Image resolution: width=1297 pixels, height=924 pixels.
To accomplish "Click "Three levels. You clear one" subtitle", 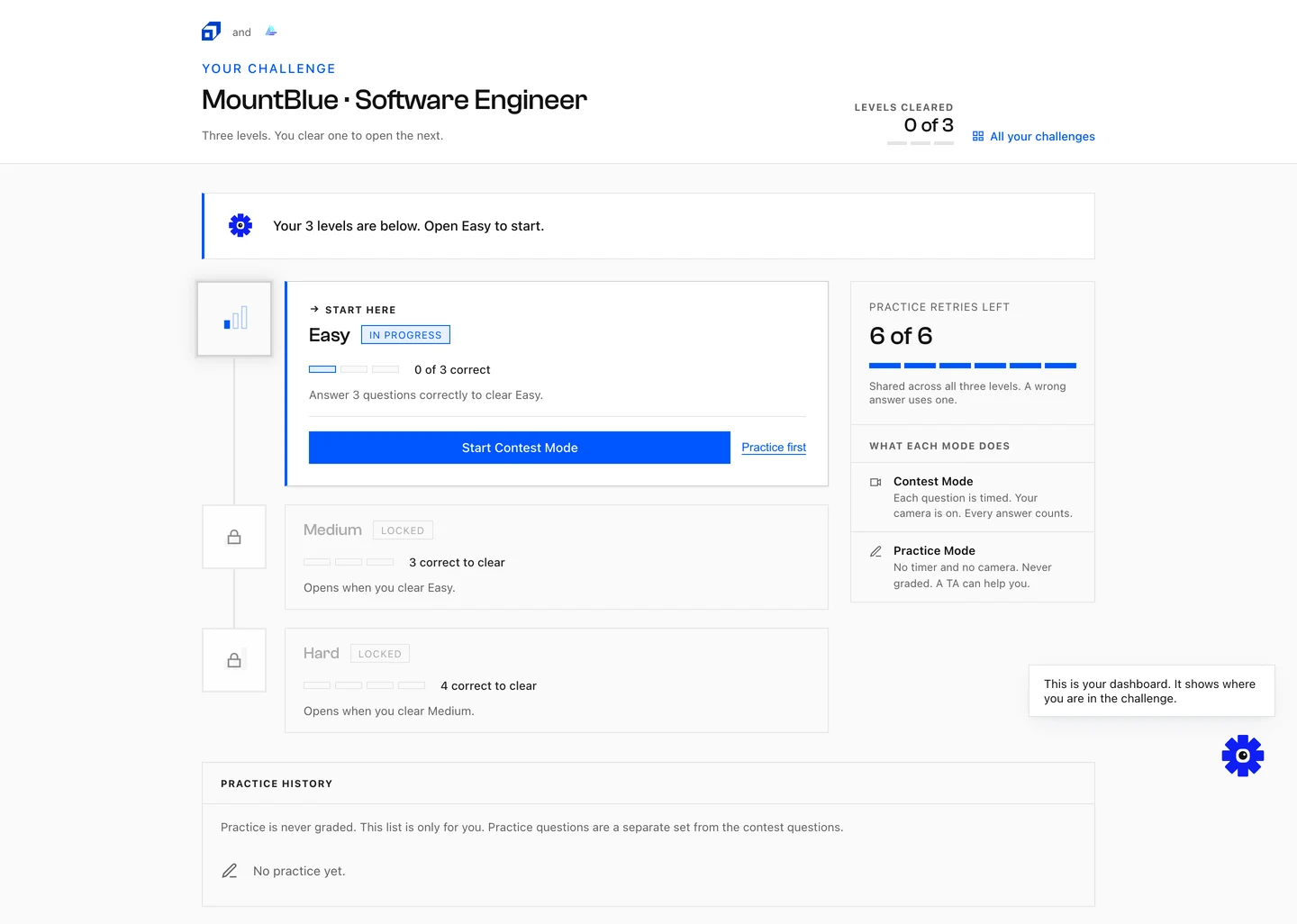I will click(322, 136).
